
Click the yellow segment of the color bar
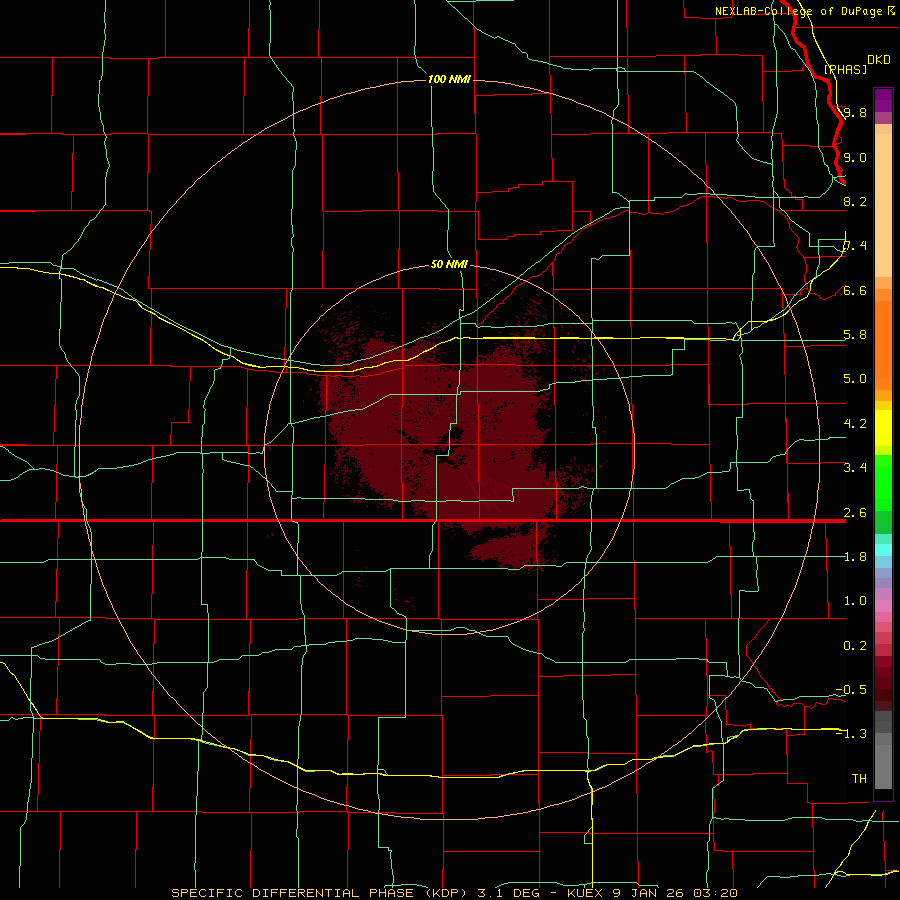(x=883, y=428)
